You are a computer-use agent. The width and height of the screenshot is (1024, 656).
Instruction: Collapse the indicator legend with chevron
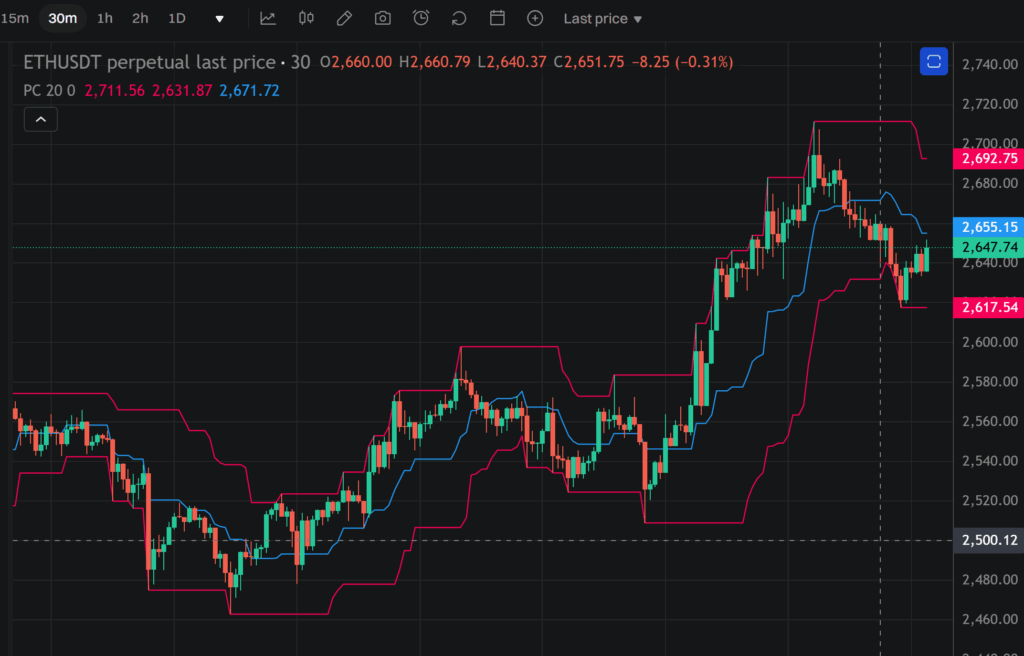[40, 120]
